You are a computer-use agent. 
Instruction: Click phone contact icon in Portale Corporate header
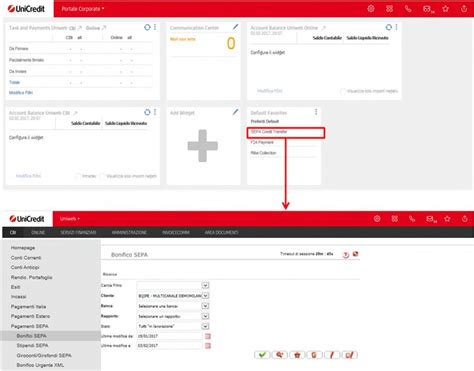[408, 9]
